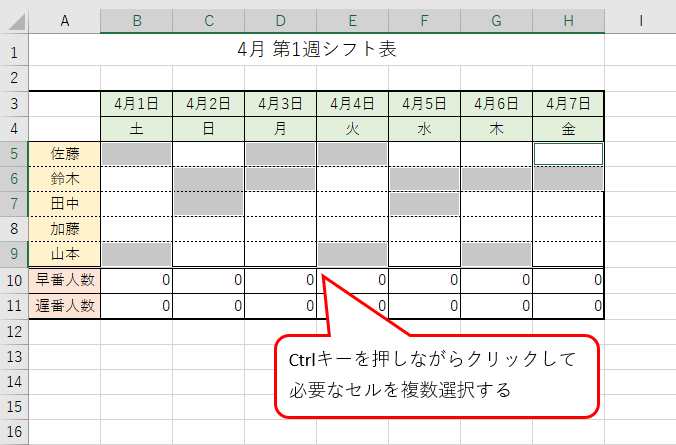Image resolution: width=676 pixels, height=445 pixels.
Task: Click the 早番人数 count under 4月1日
Action: point(136,280)
